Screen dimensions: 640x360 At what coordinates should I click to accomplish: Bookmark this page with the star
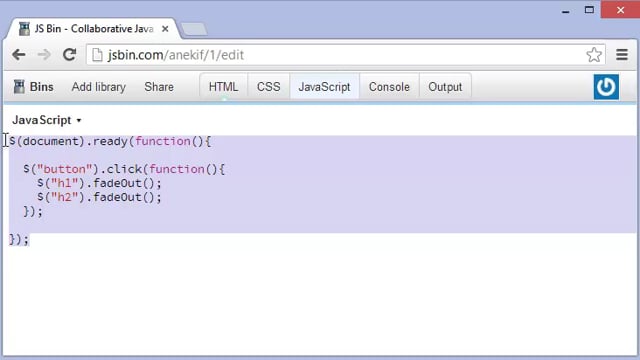coord(594,55)
